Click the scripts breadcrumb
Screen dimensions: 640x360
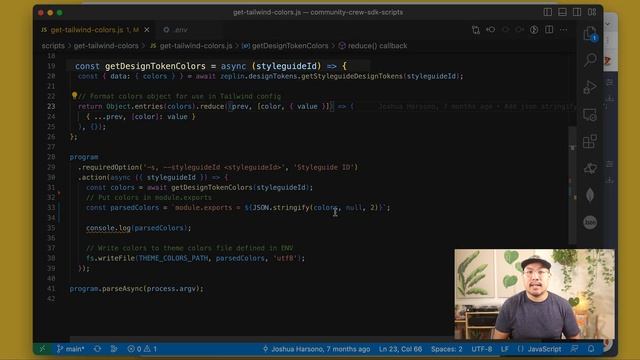click(x=53, y=46)
